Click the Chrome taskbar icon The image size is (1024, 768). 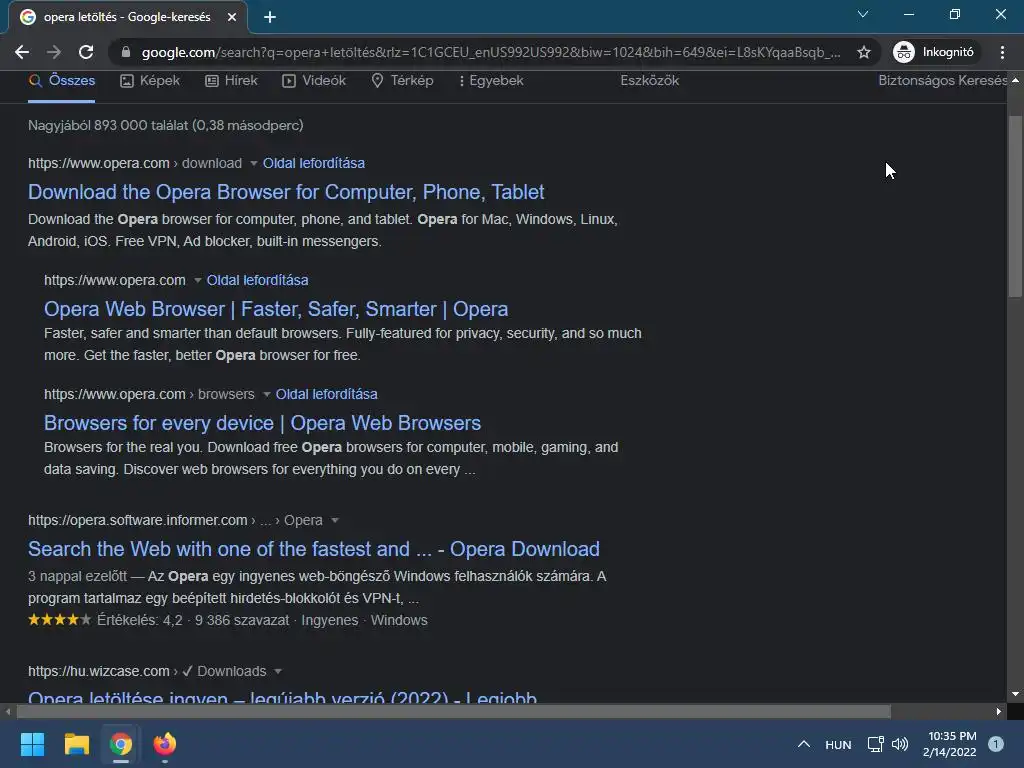(x=121, y=744)
